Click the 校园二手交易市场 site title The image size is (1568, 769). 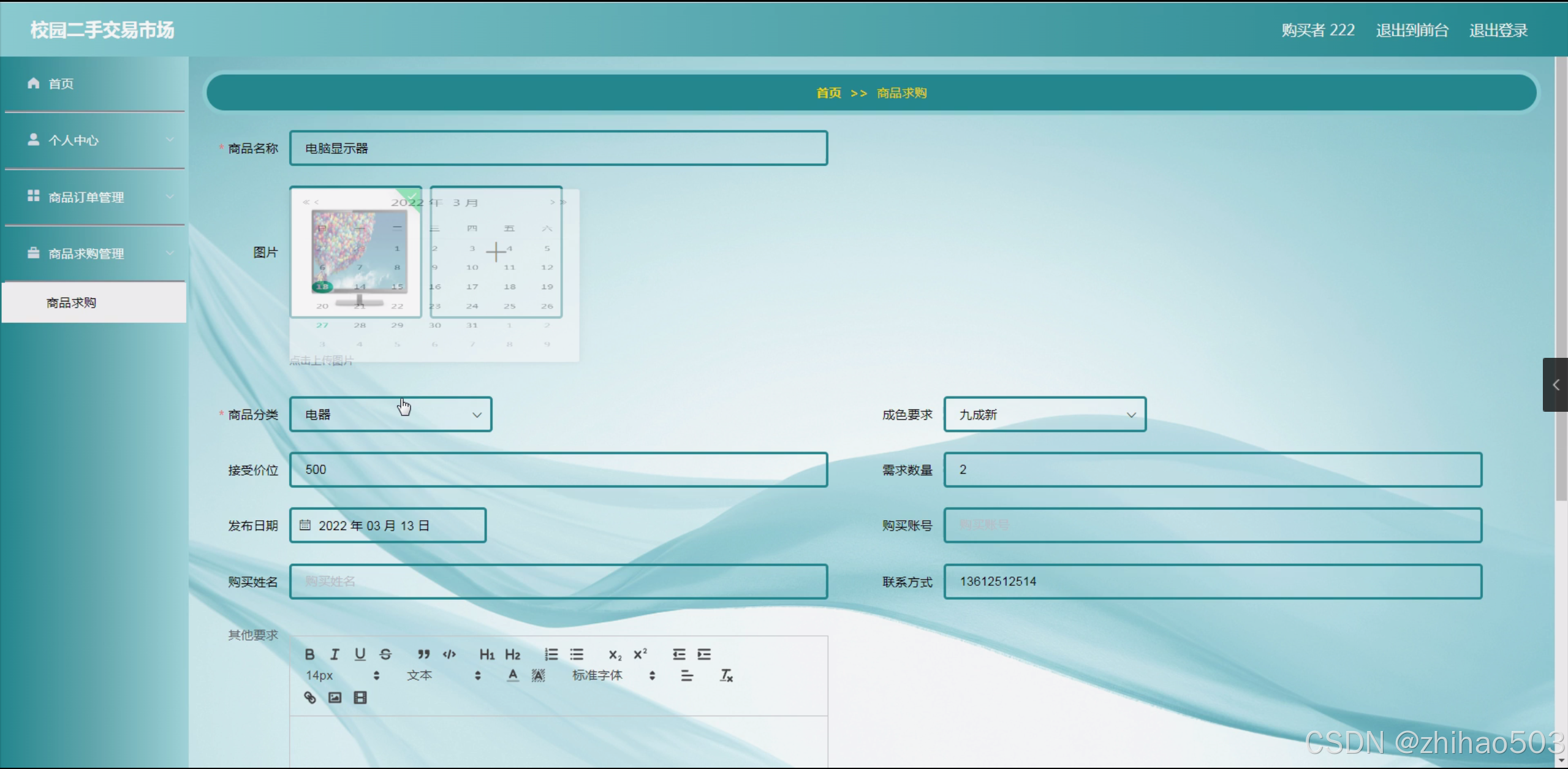pos(102,29)
